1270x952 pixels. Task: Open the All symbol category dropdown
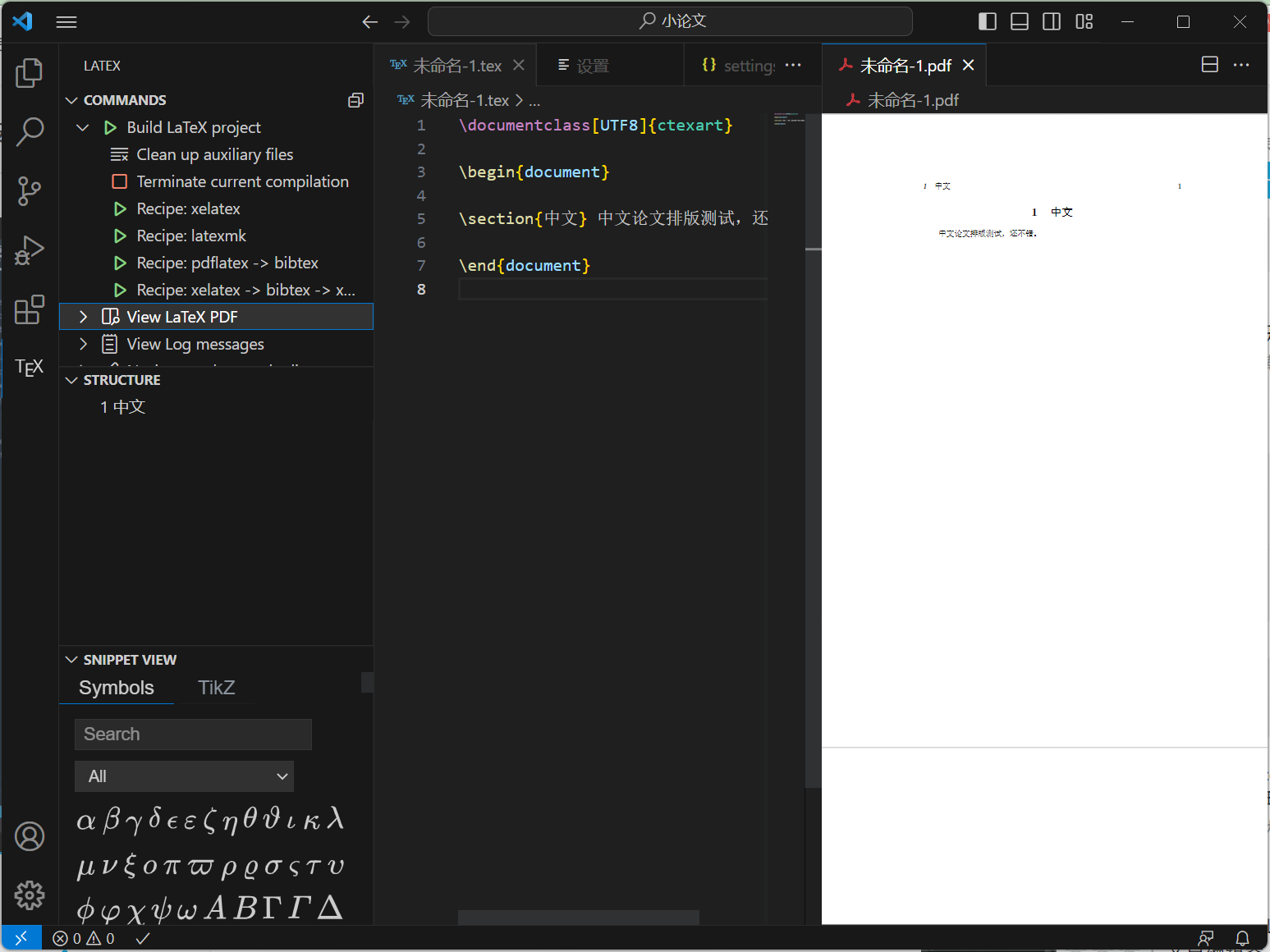[184, 776]
